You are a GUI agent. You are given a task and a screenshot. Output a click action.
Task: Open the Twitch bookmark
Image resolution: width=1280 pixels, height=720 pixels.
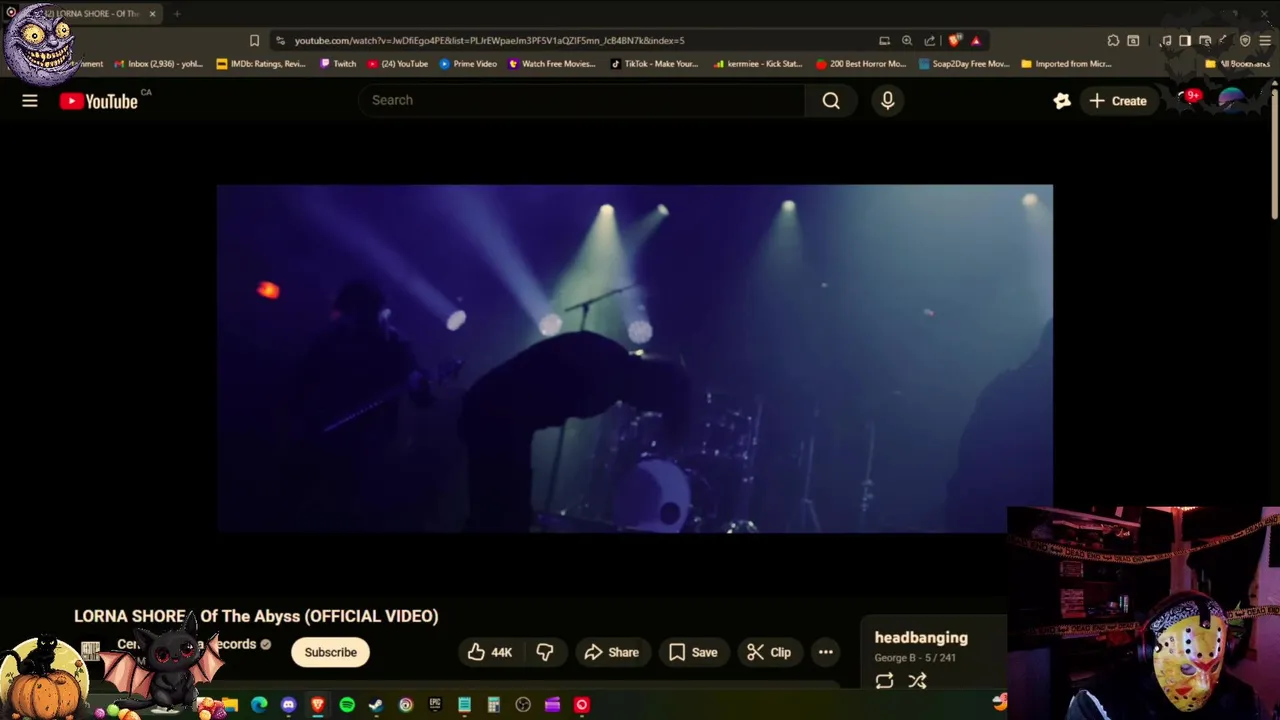(x=338, y=64)
